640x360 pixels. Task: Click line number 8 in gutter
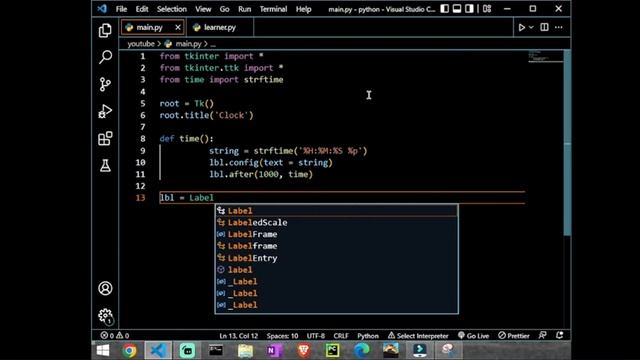click(x=142, y=139)
